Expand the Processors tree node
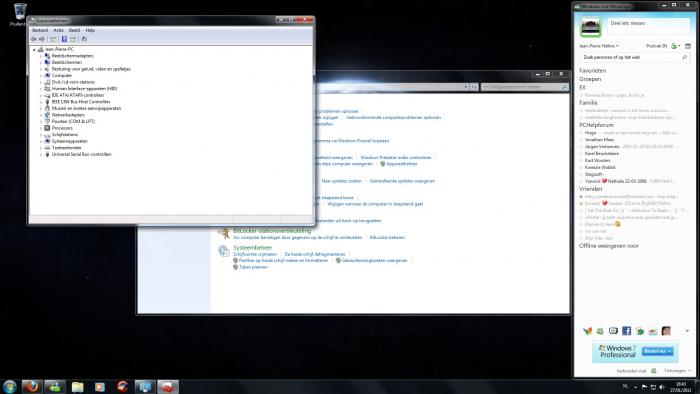This screenshot has width=700, height=394. 41,128
